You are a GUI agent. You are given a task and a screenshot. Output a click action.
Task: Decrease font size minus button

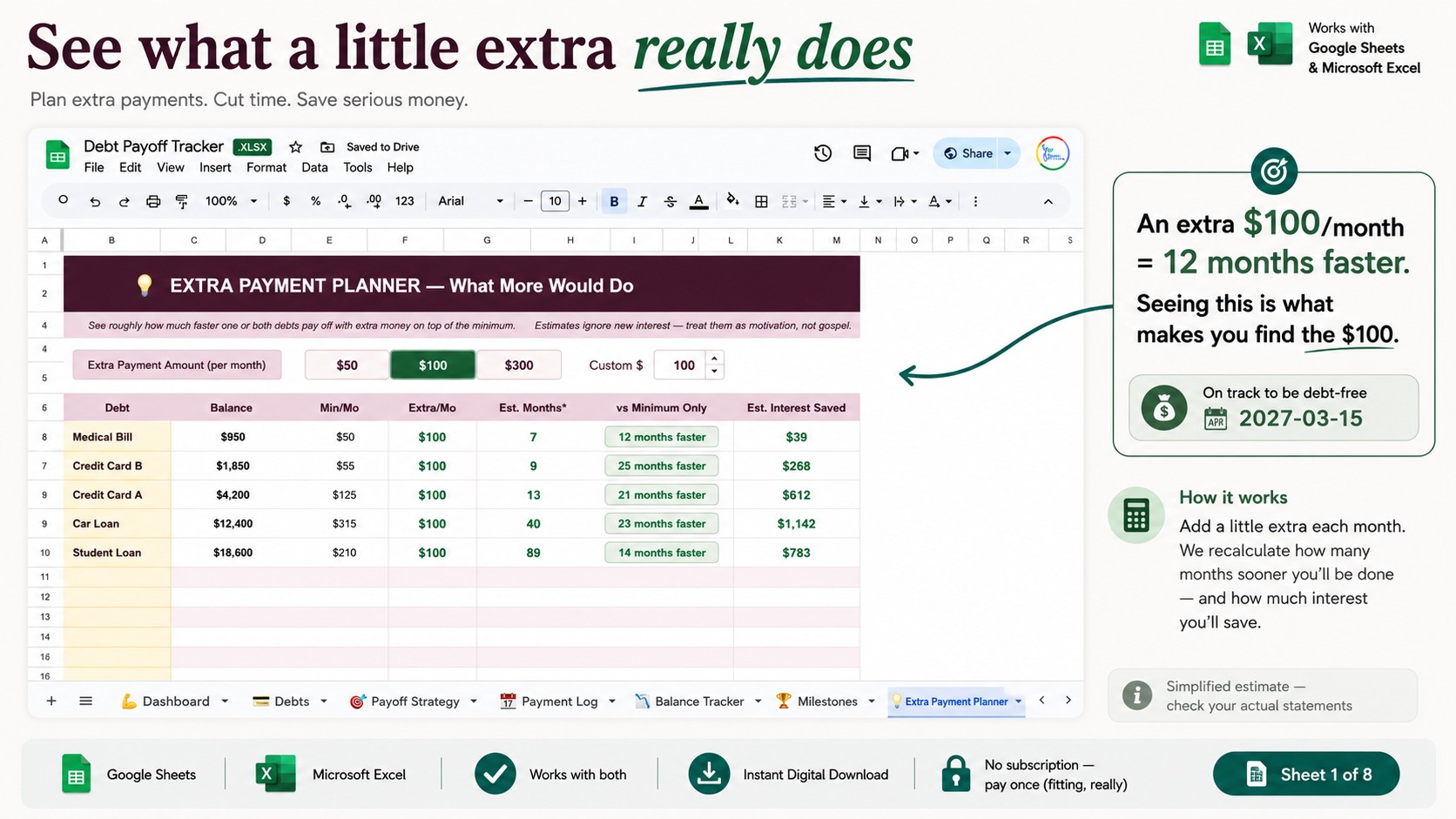528,201
